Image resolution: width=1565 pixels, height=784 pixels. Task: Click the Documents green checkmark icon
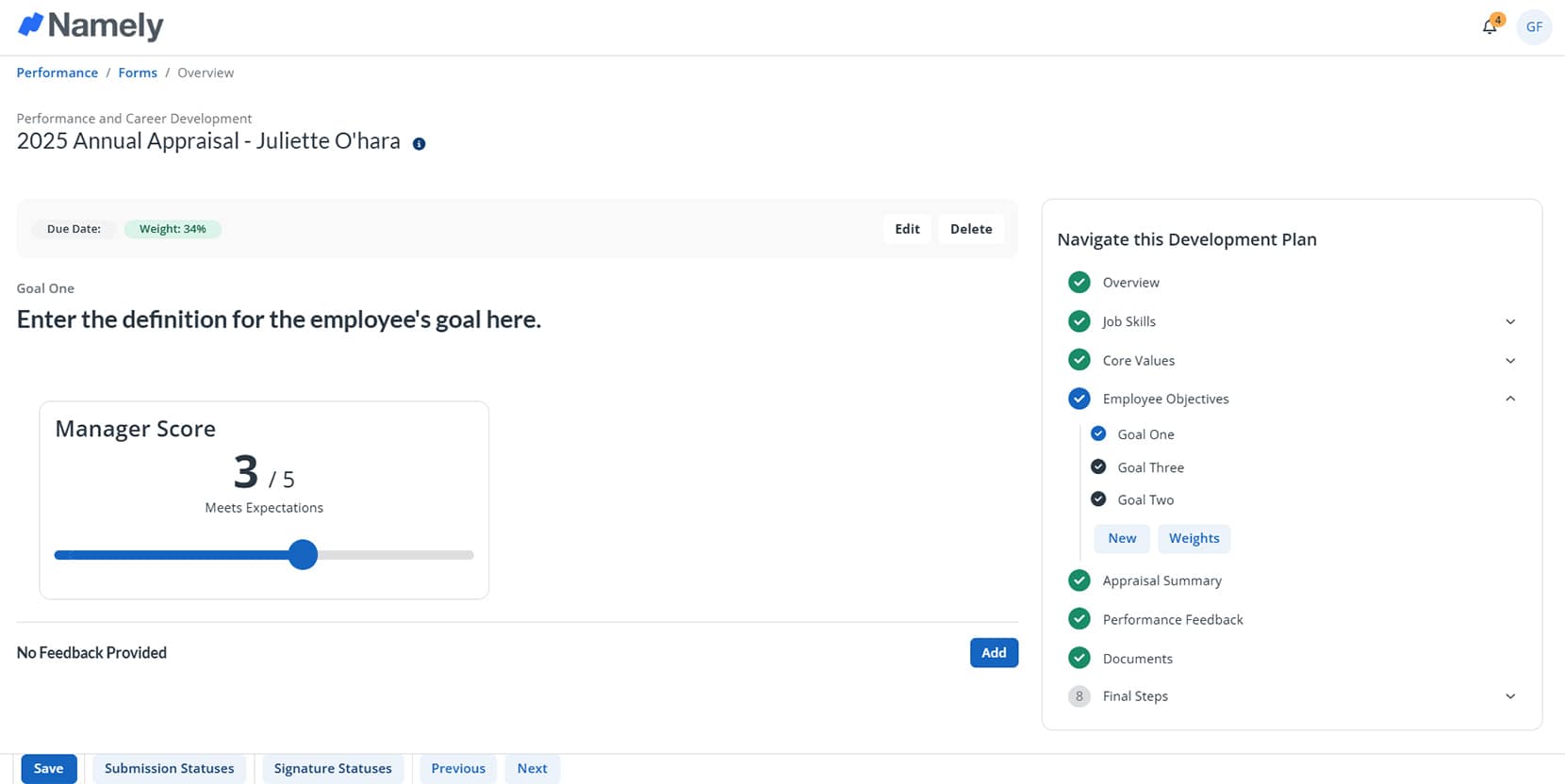pyautogui.click(x=1079, y=659)
